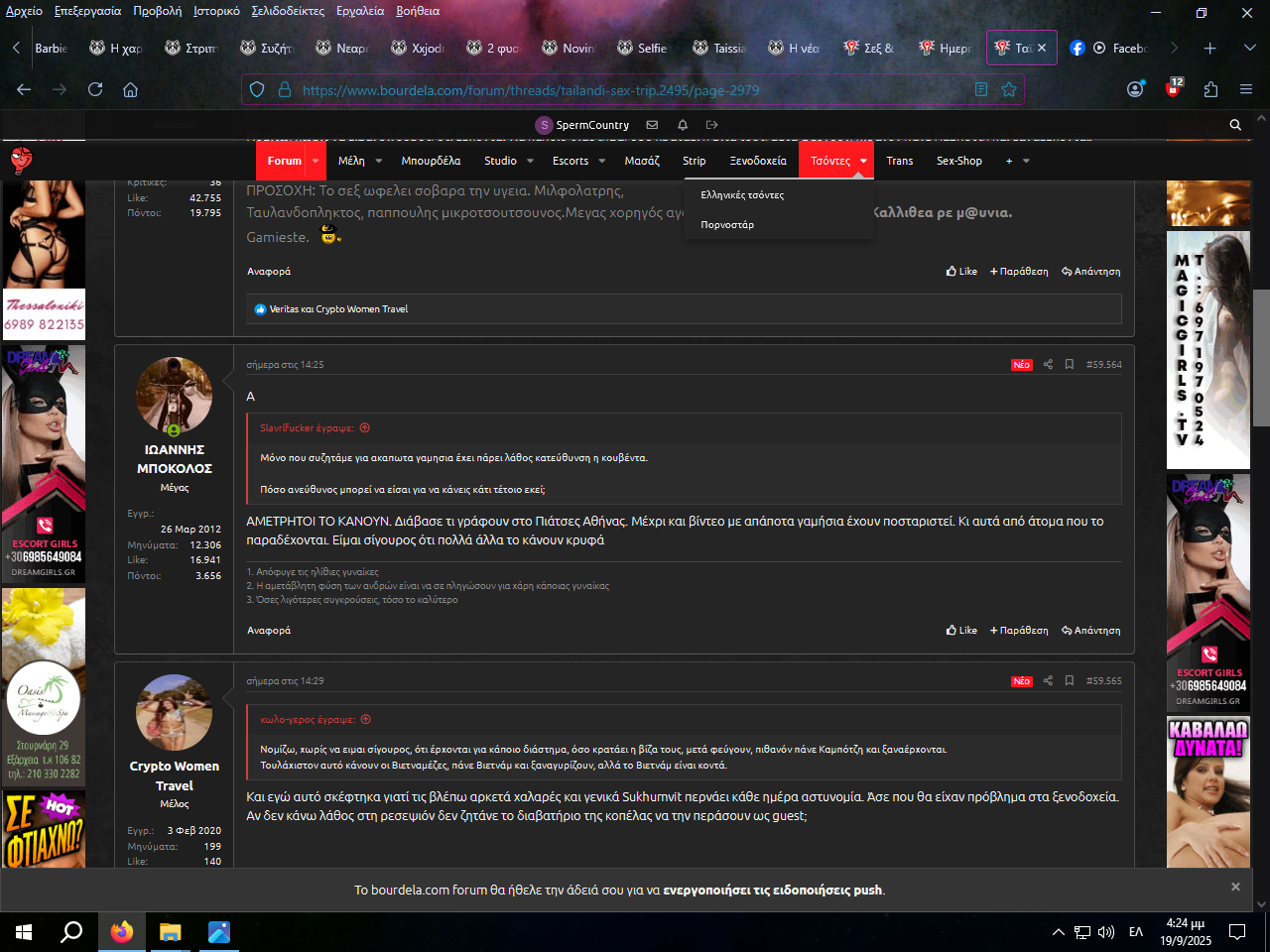Bookmark post #59.564
This screenshot has width=1270, height=952.
pos(1070,365)
